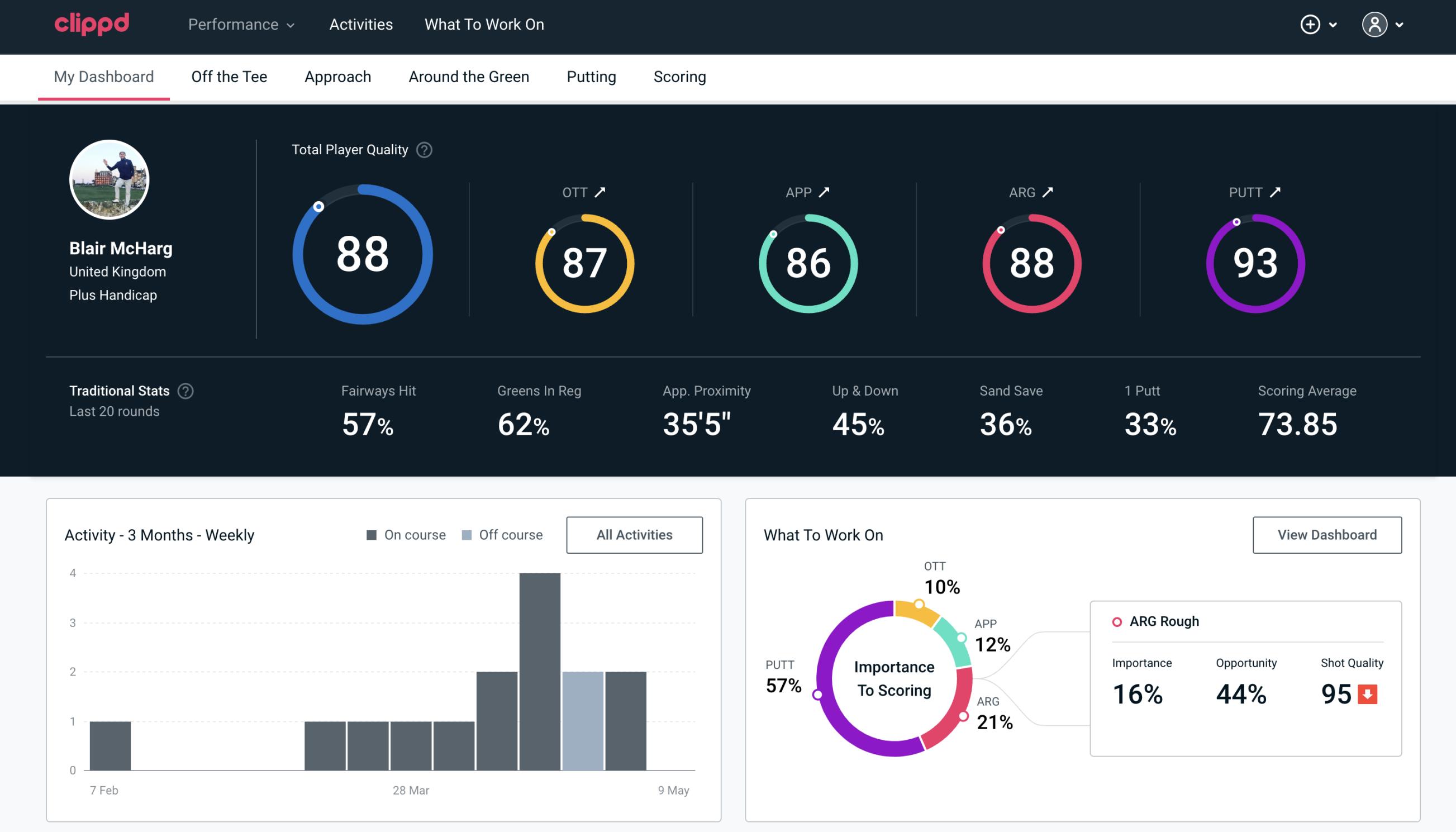Click the Traditional Stats help icon
This screenshot has height=832, width=1456.
pos(185,391)
